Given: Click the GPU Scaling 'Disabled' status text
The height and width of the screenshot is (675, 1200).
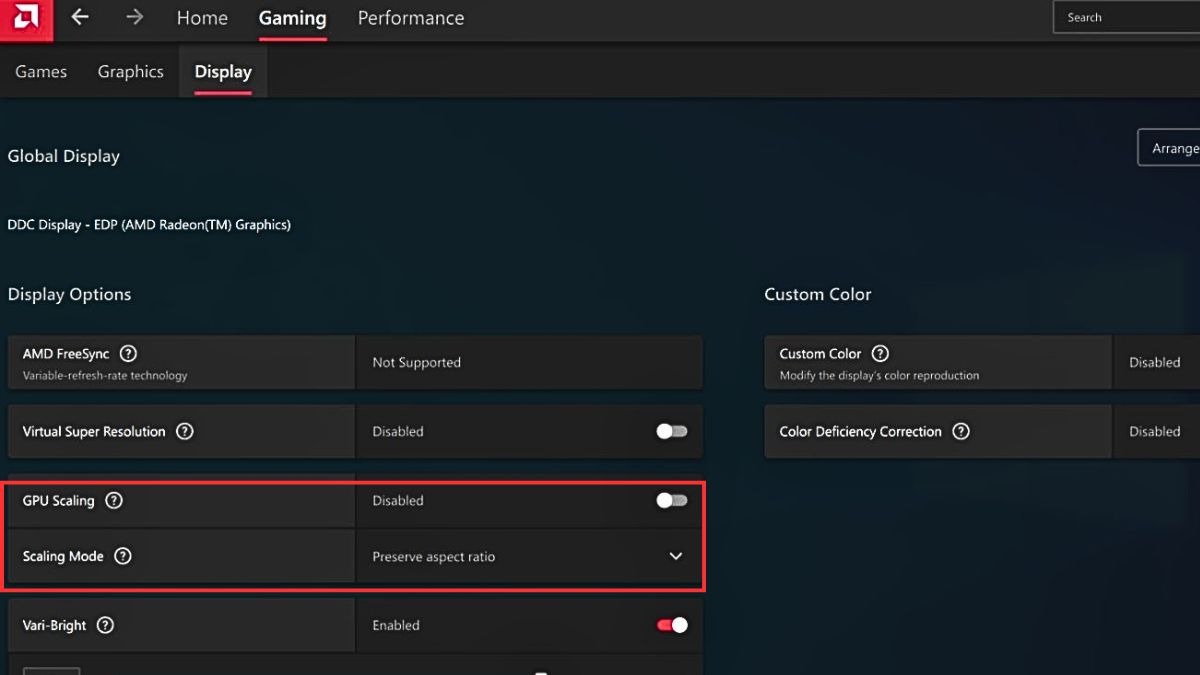Looking at the screenshot, I should point(398,501).
